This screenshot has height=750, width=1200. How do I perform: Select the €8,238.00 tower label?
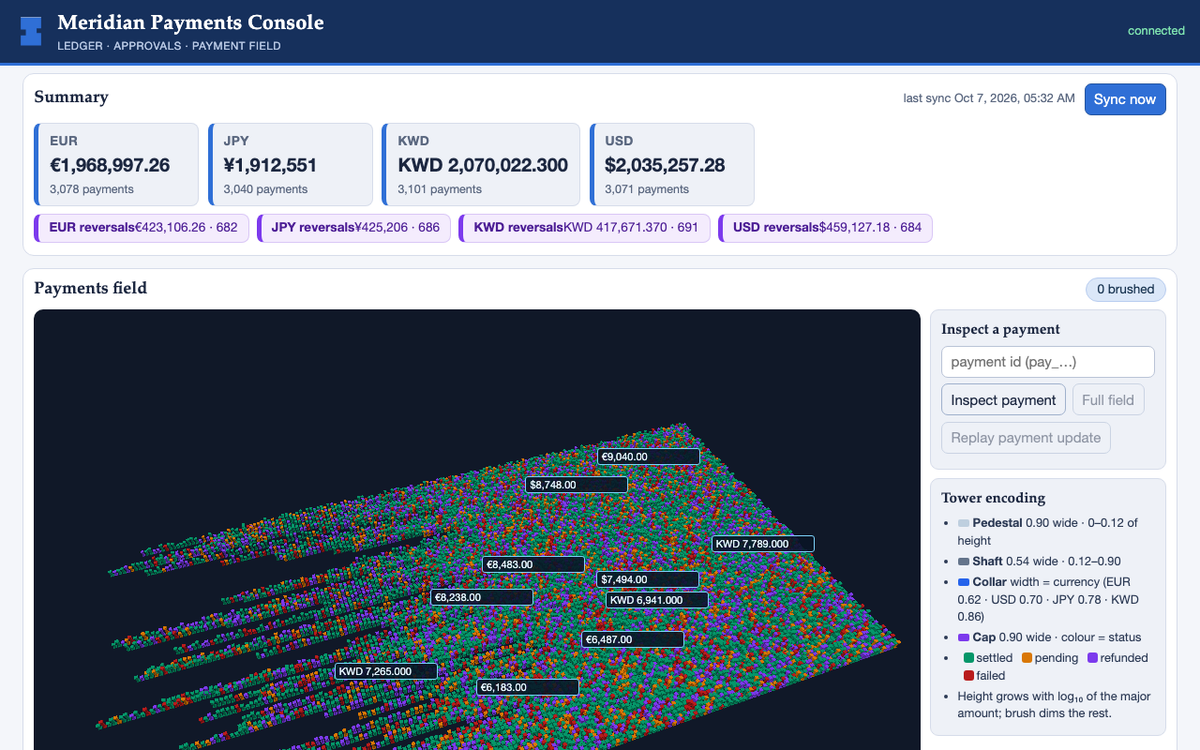tap(481, 597)
